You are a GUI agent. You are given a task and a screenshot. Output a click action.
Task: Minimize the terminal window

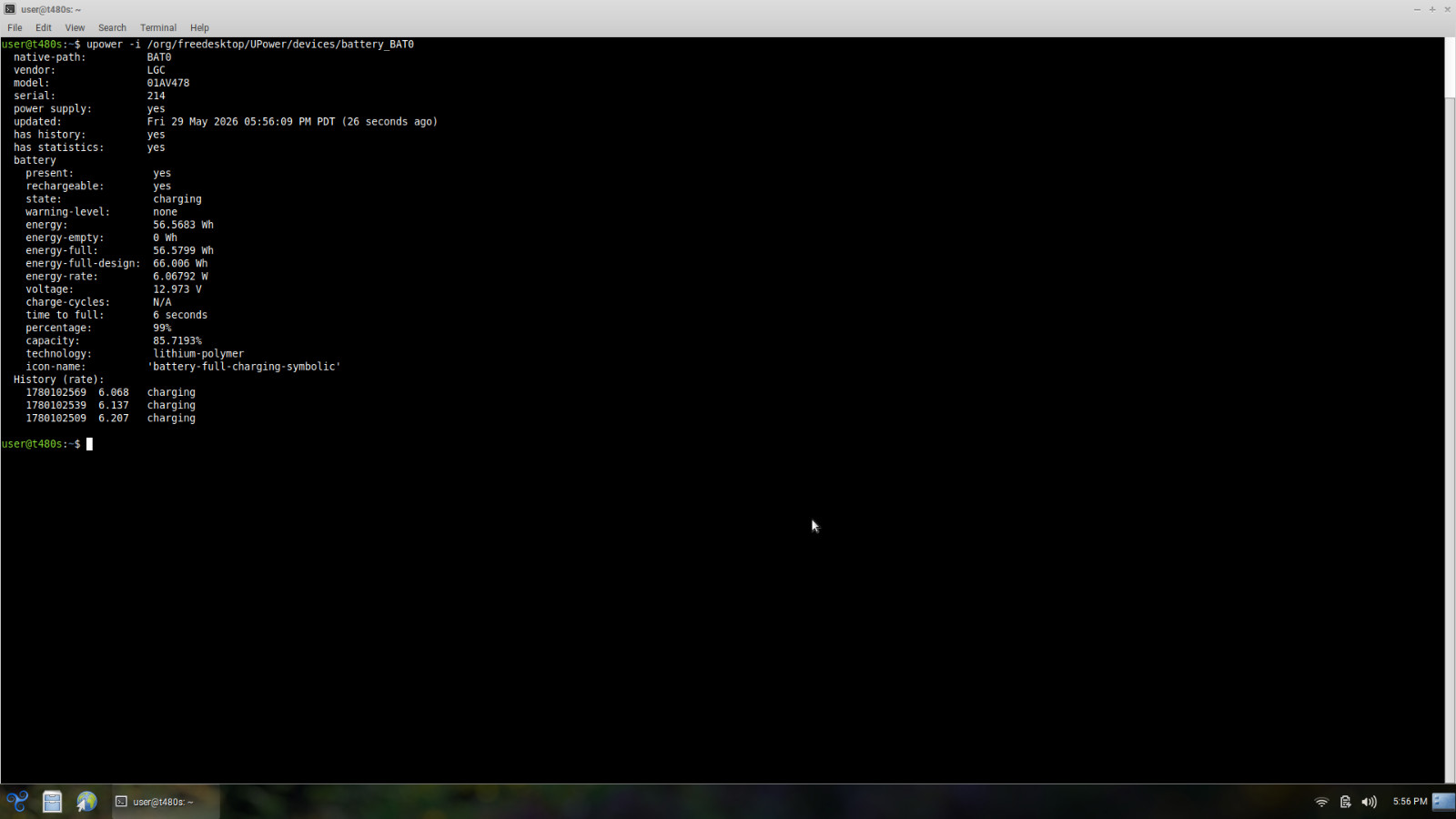[1417, 9]
